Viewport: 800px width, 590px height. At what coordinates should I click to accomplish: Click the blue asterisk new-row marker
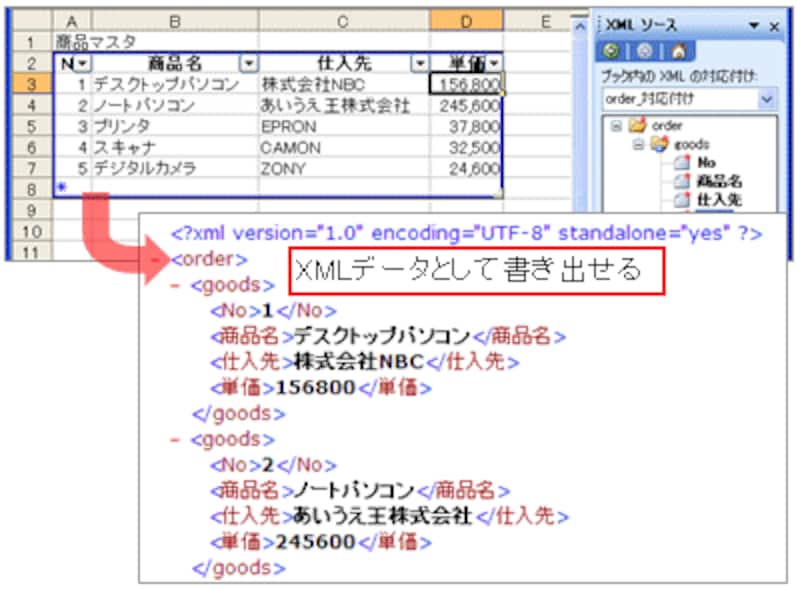[62, 187]
